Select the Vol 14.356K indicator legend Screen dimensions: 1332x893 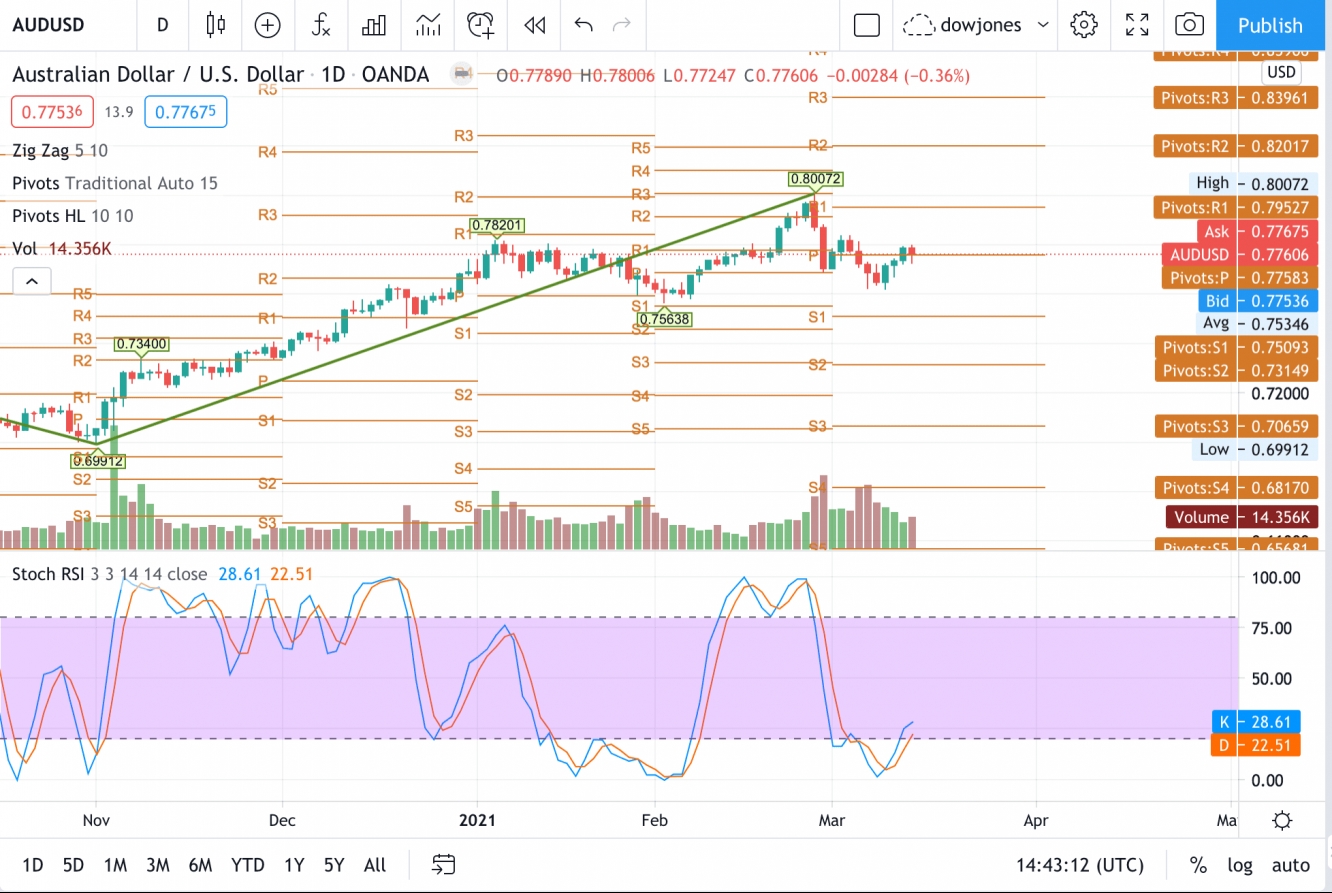click(62, 248)
